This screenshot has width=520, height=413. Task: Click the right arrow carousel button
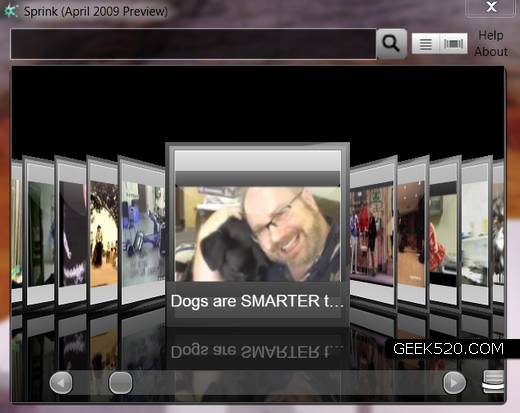(x=454, y=383)
